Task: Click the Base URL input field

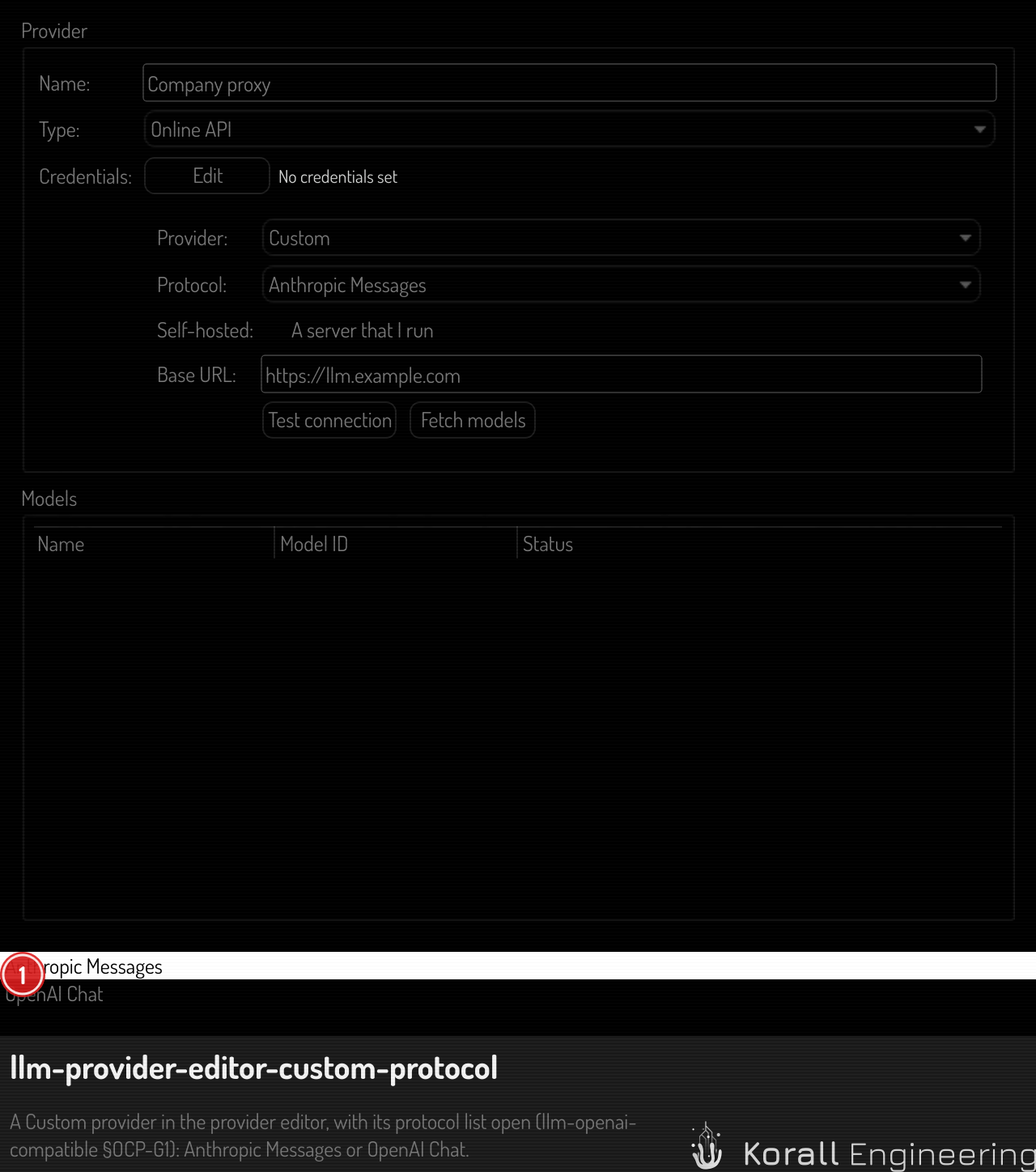Action: (x=621, y=375)
